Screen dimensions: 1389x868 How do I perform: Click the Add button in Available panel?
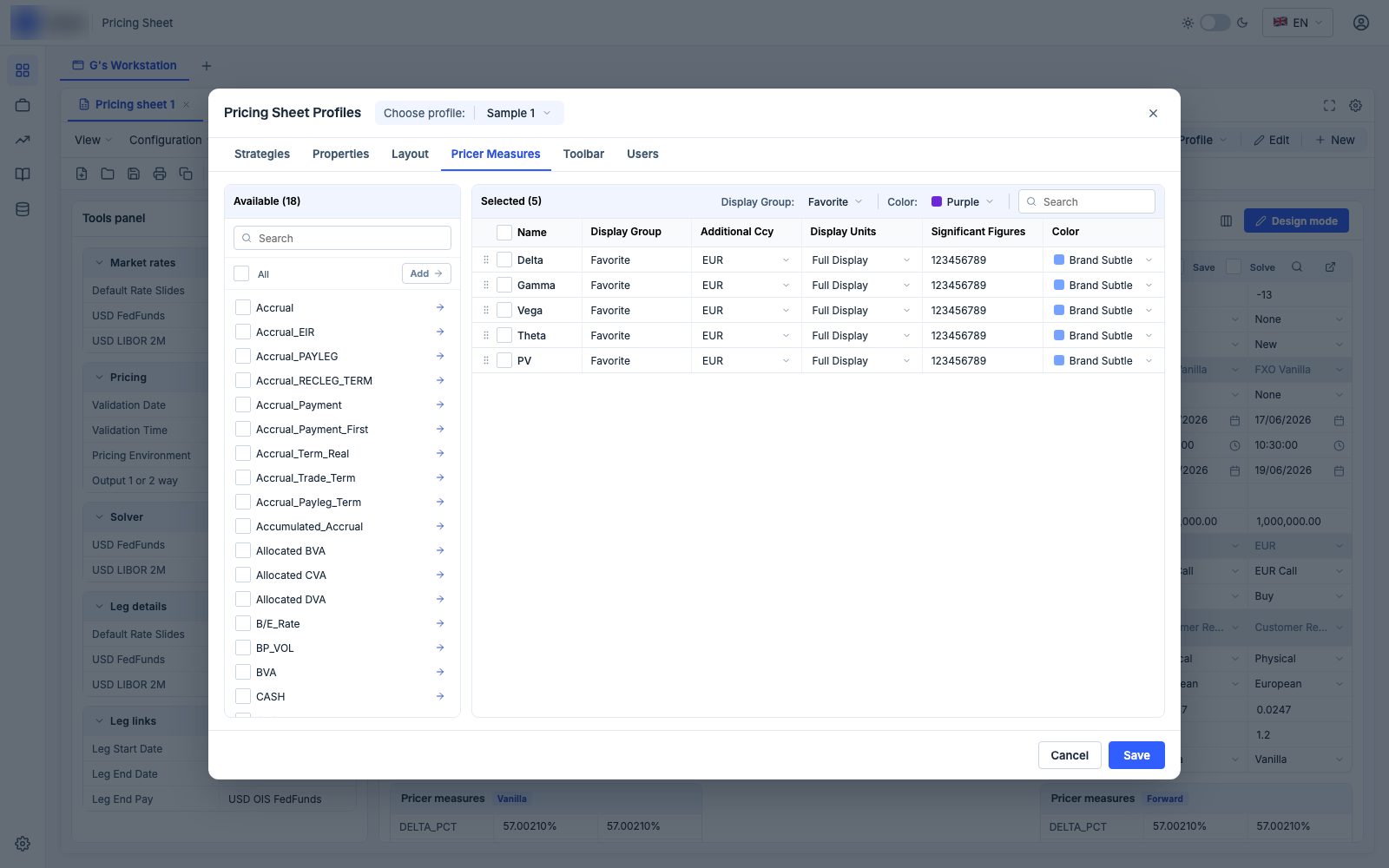pyautogui.click(x=426, y=273)
